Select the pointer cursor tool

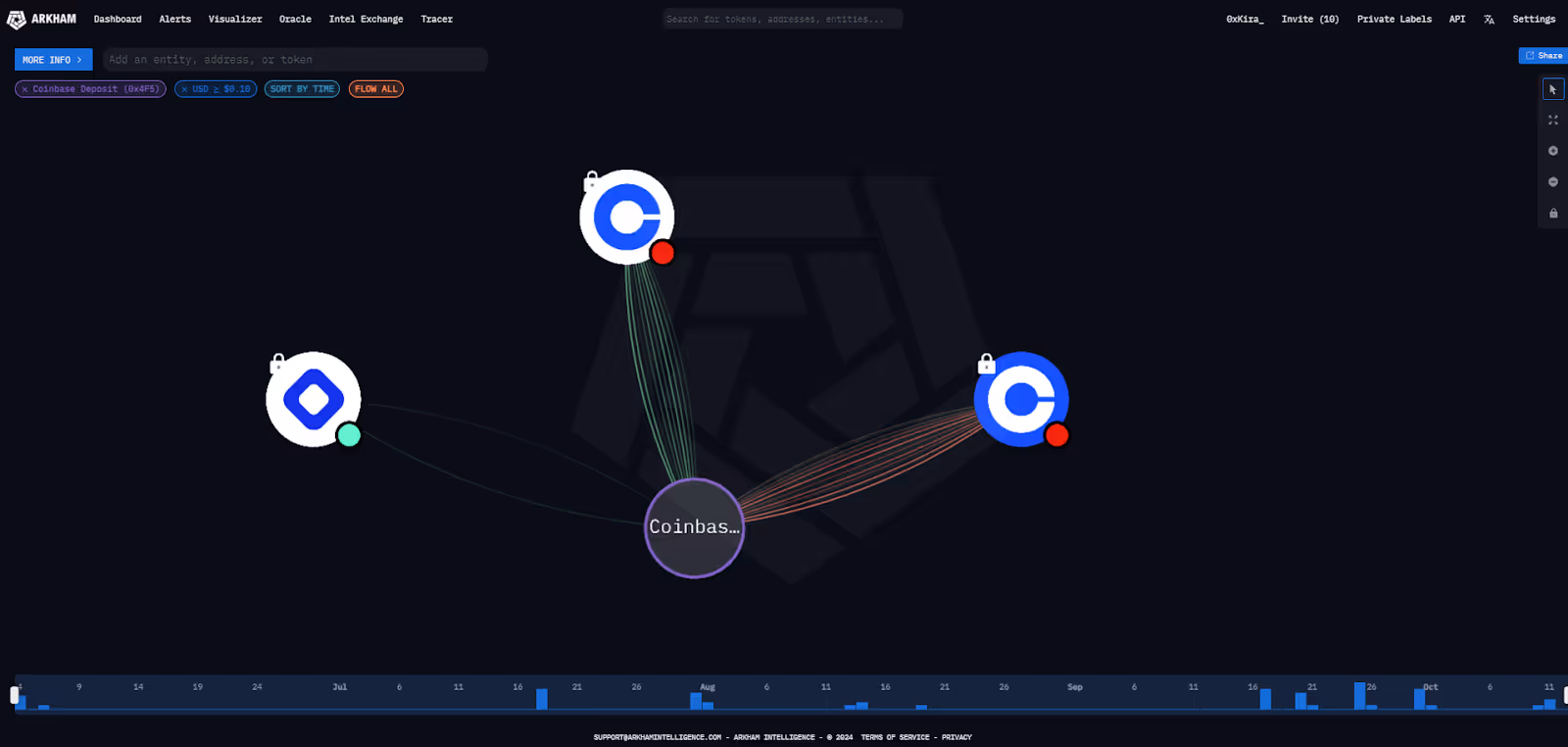[1553, 89]
